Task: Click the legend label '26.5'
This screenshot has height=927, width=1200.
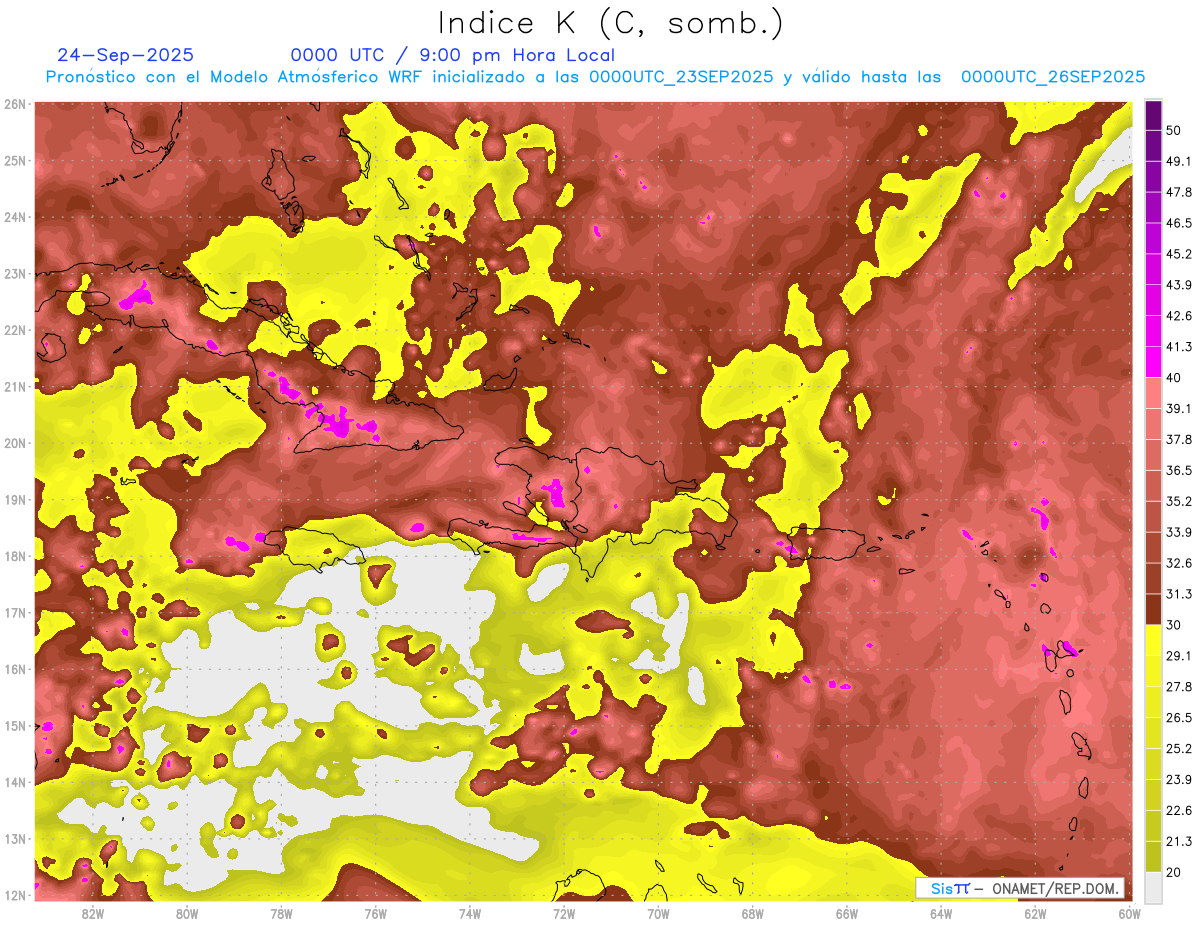Action: (x=1179, y=718)
